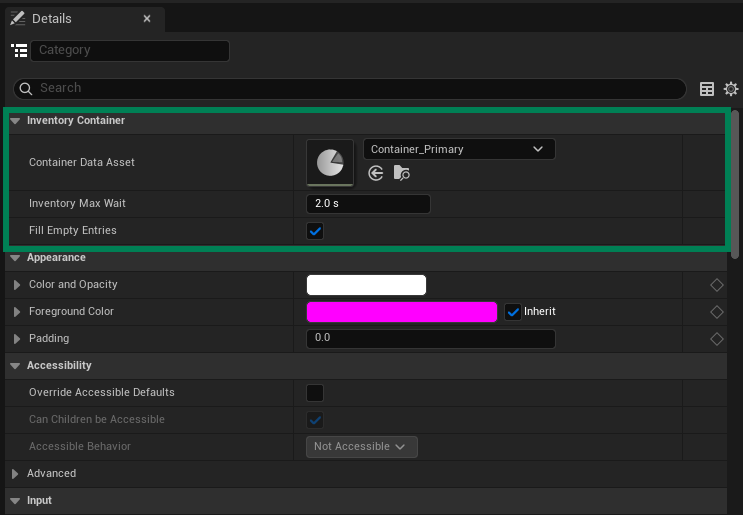Click the Details panel pencil icon
The height and width of the screenshot is (515, 743).
click(18, 18)
